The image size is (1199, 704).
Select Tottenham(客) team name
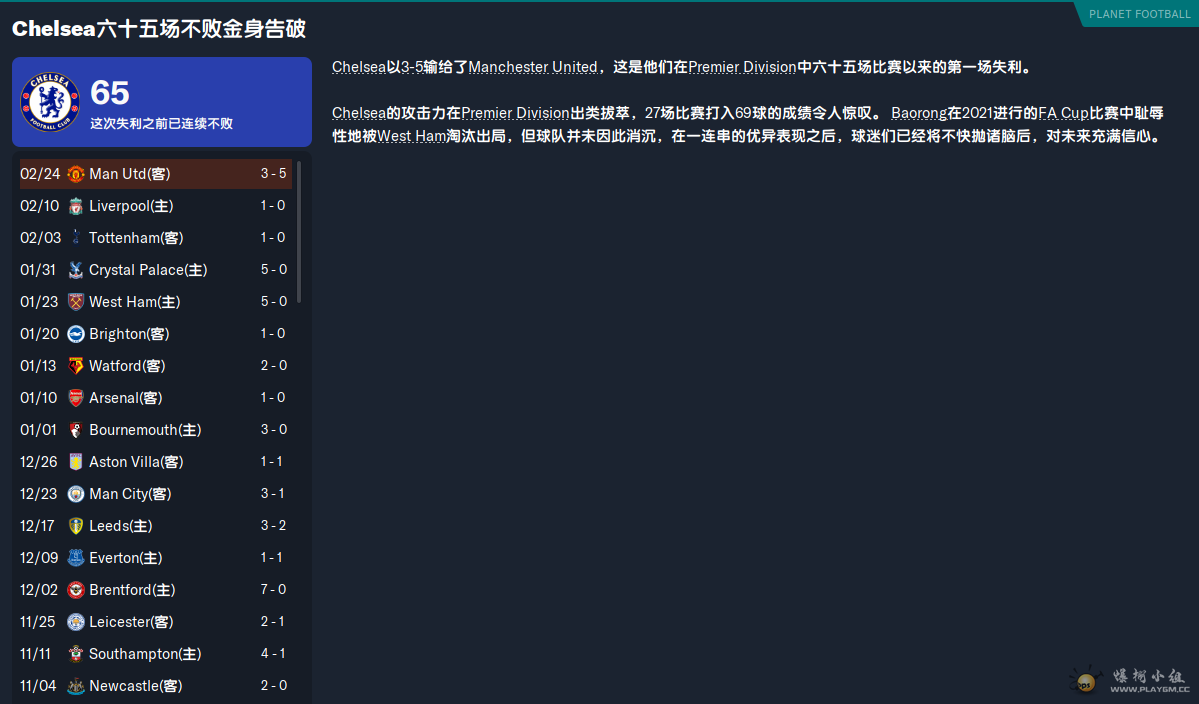(x=136, y=238)
